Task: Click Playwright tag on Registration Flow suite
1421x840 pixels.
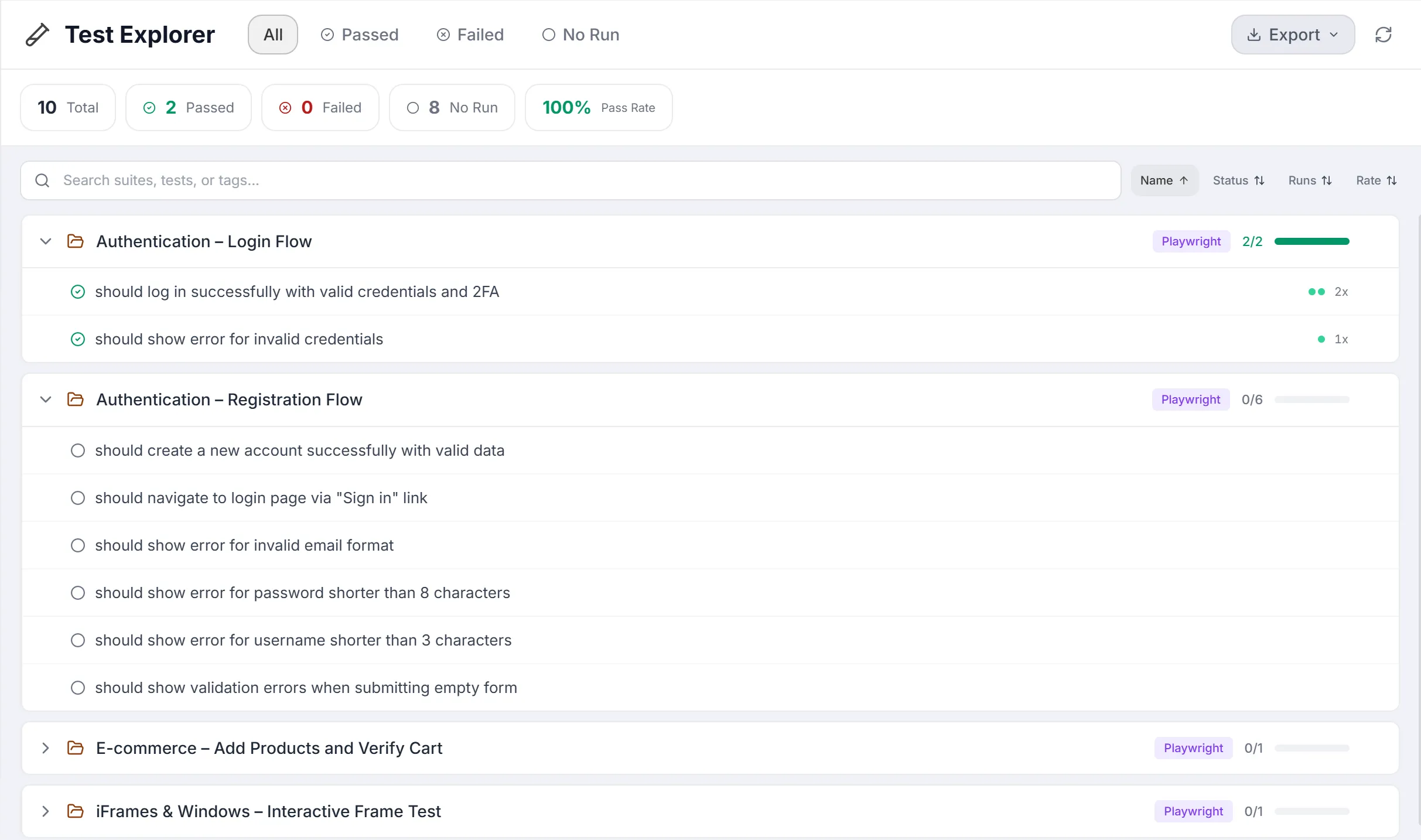Action: [1191, 399]
